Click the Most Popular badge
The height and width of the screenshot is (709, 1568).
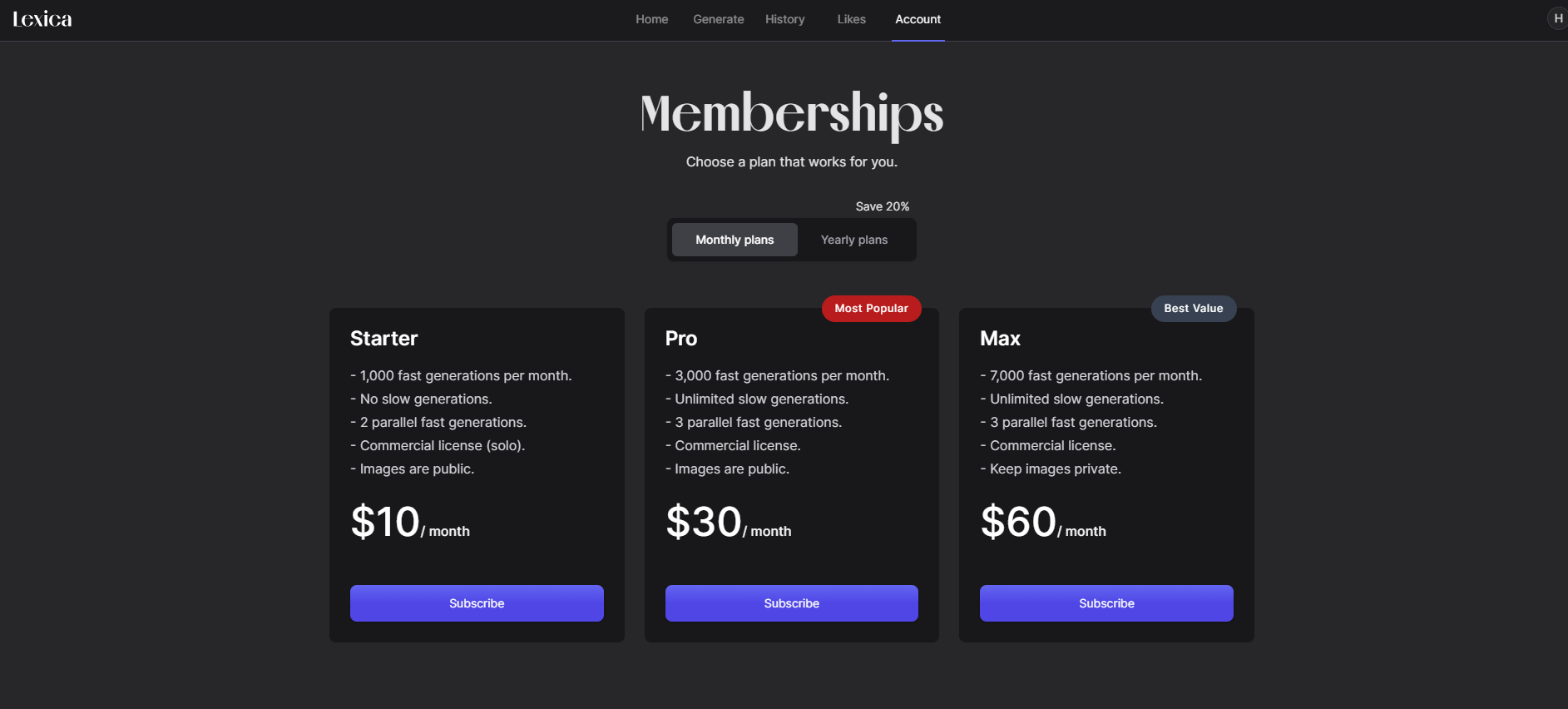tap(872, 309)
